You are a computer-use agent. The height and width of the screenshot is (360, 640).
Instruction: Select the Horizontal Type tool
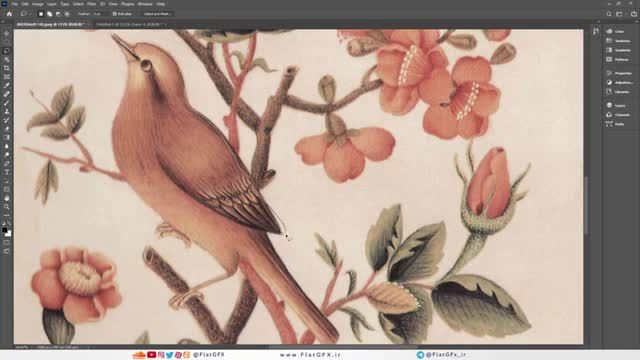click(7, 172)
